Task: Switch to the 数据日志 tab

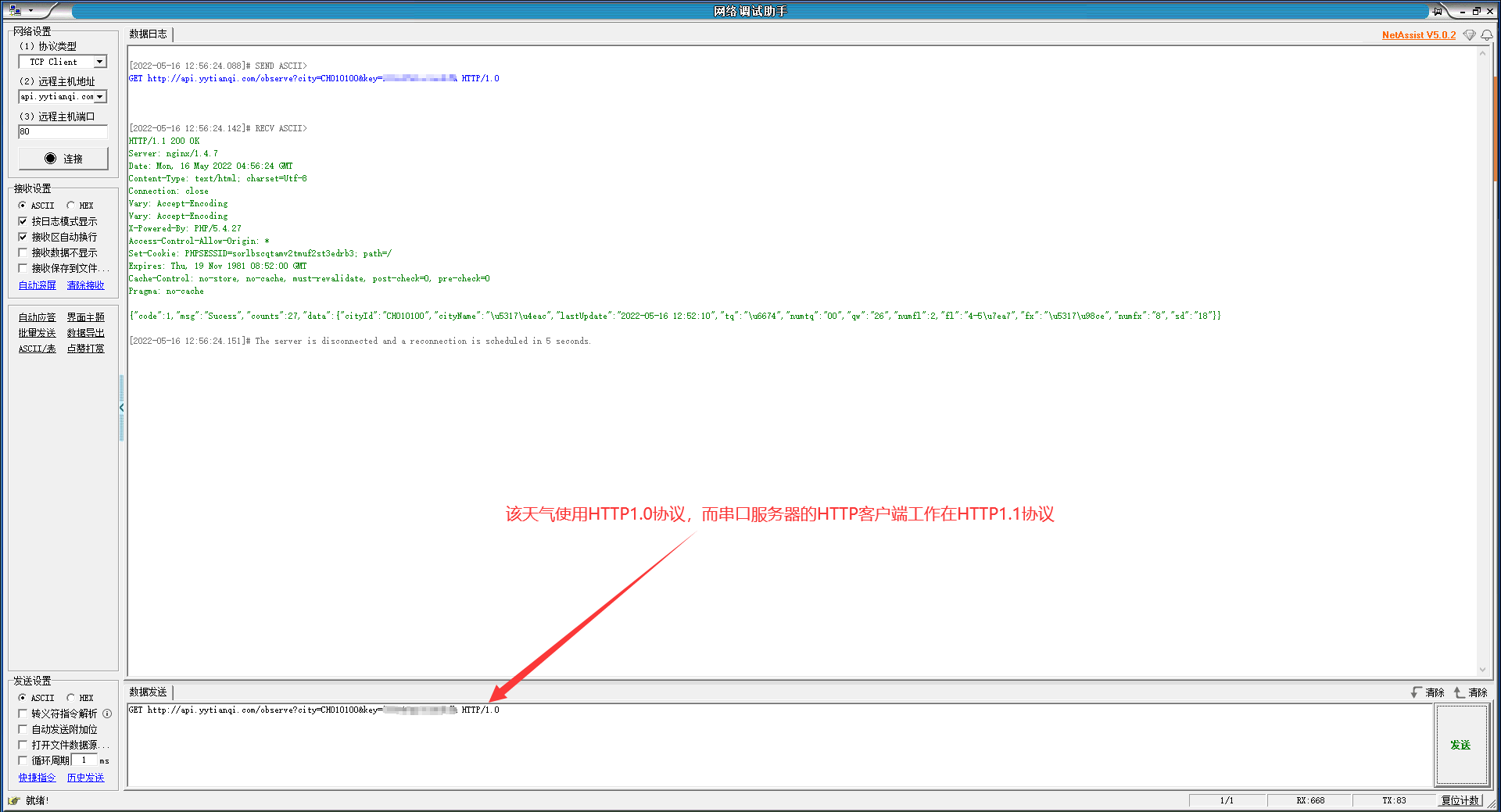Action: (x=149, y=34)
